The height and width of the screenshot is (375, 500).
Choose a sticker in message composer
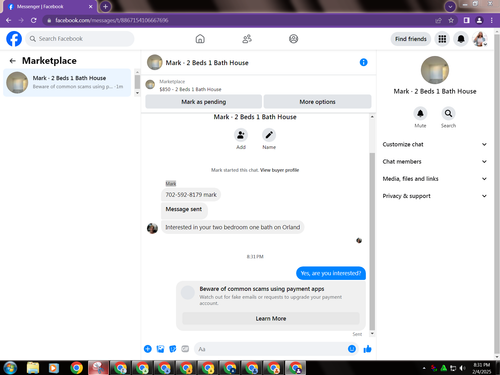(x=173, y=349)
